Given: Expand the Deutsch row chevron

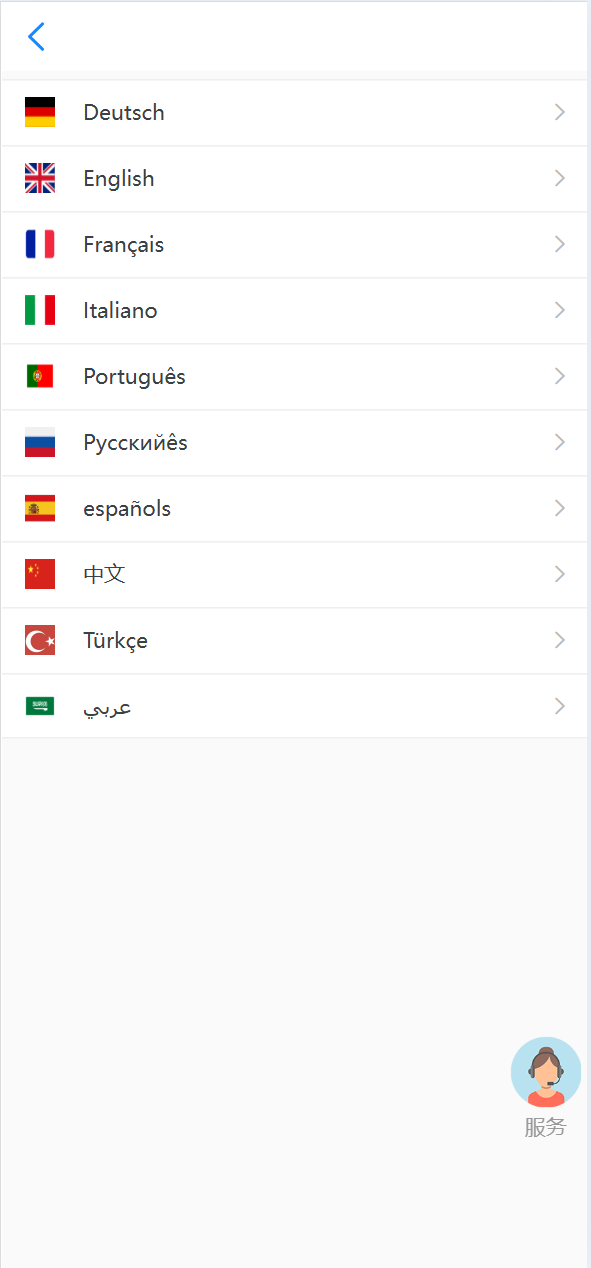Looking at the screenshot, I should click(x=560, y=112).
